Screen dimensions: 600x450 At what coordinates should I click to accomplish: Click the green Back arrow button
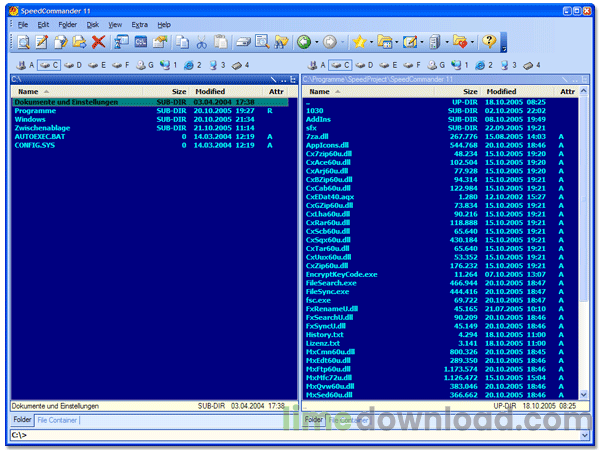point(304,42)
